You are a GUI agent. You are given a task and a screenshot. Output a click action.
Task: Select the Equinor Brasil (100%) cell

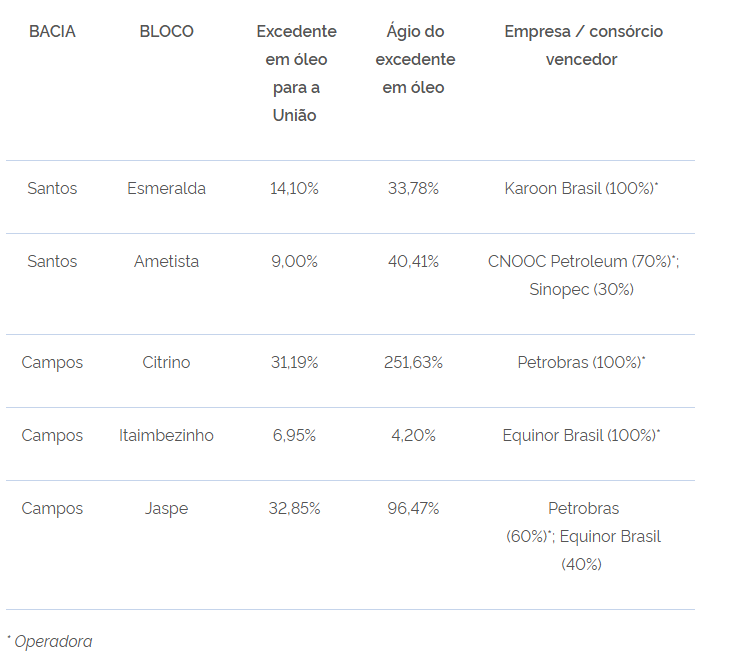(x=580, y=435)
